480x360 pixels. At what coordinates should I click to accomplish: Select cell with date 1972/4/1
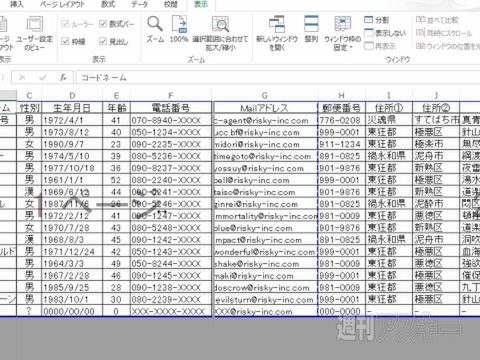[72, 120]
